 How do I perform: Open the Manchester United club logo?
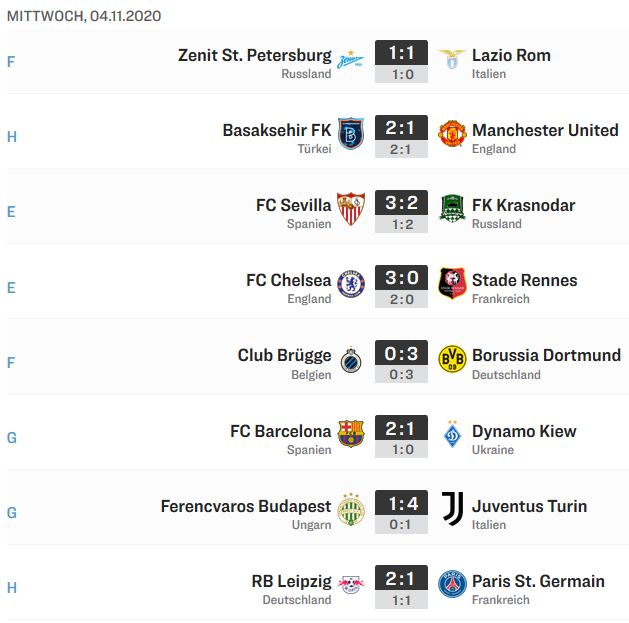(452, 134)
